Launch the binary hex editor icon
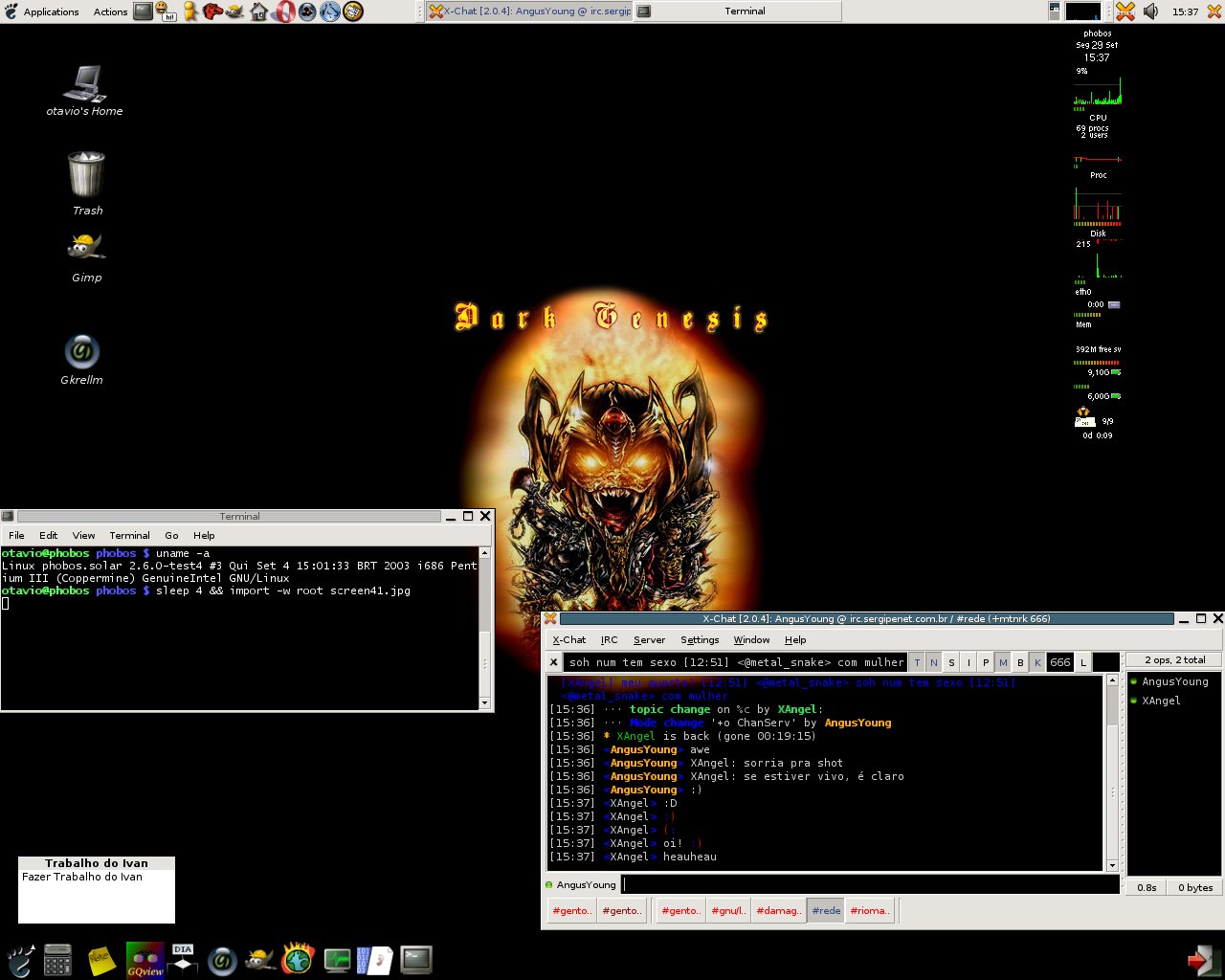Screen dimensions: 1225x980 pos(374,960)
